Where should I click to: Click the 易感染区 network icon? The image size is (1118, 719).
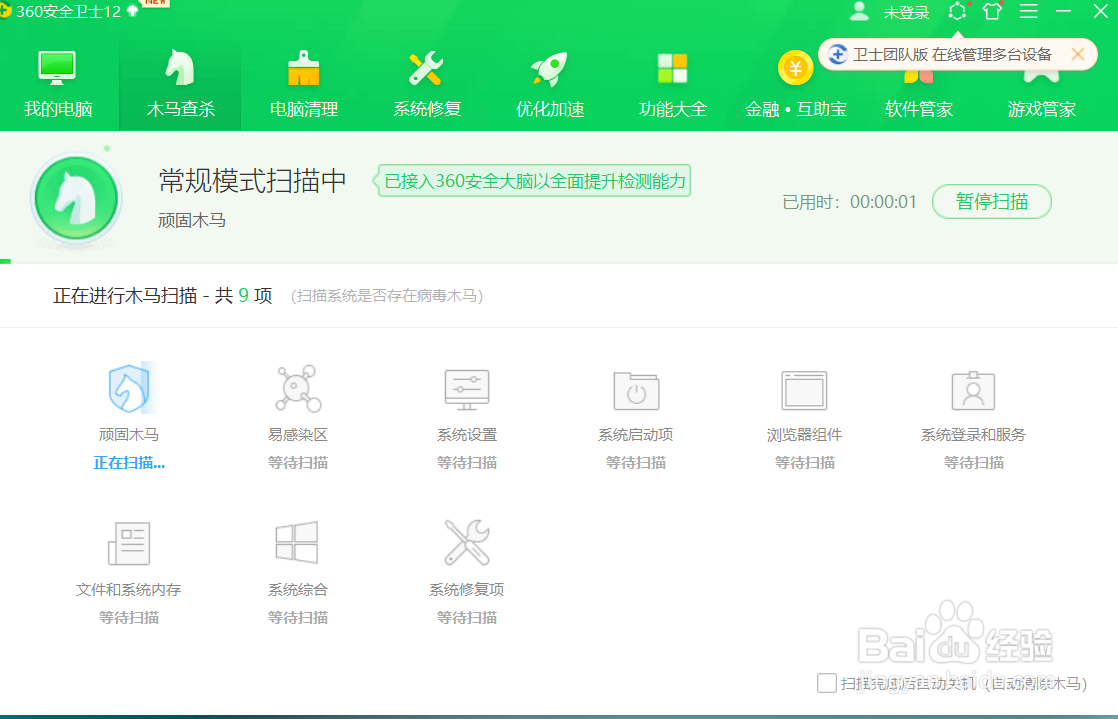pyautogui.click(x=298, y=389)
